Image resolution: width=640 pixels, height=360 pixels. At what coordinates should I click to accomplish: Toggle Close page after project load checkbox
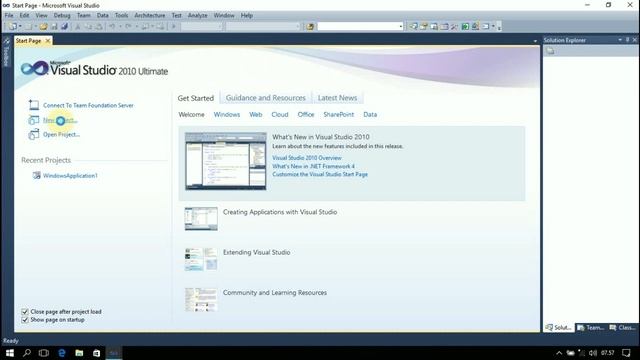tap(25, 312)
